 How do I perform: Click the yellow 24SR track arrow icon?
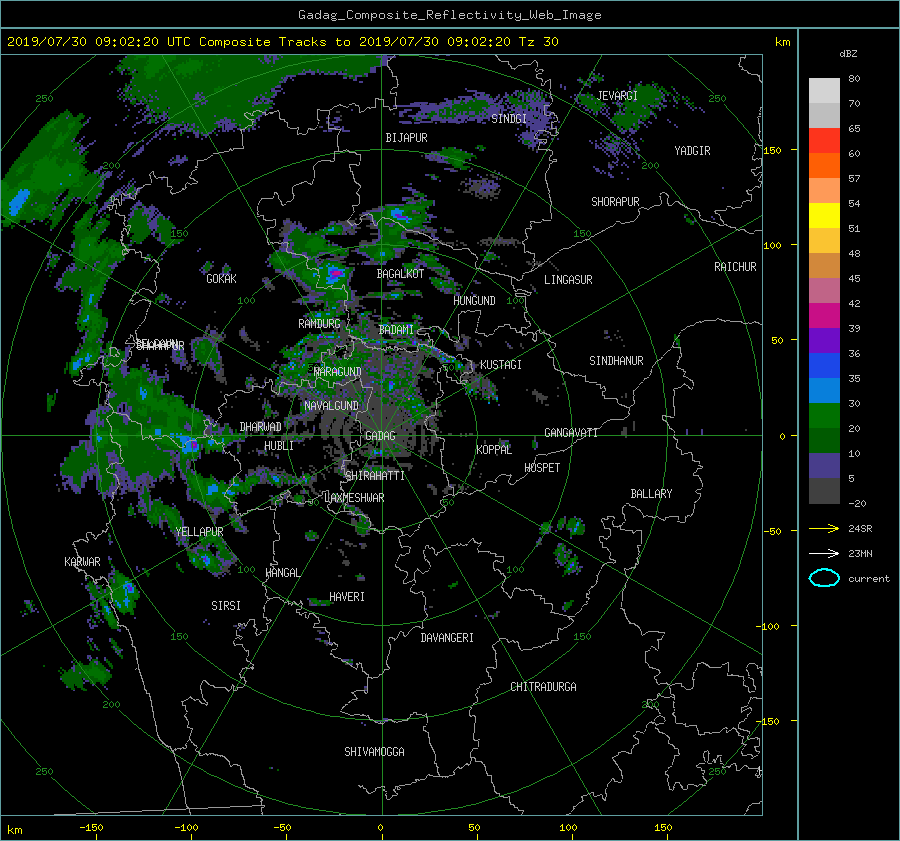tap(824, 528)
